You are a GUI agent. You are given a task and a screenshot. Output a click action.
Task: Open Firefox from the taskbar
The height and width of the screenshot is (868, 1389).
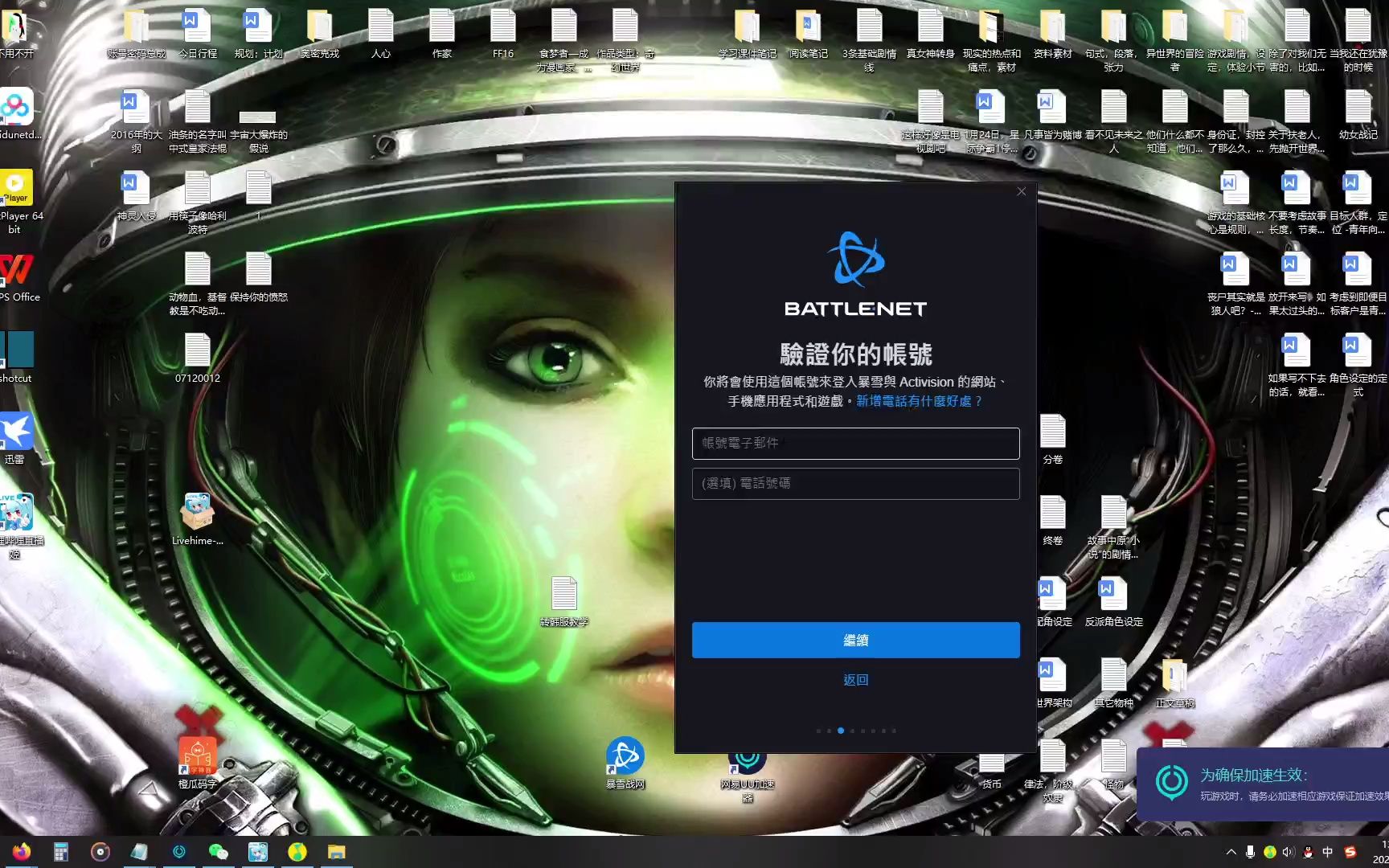tap(22, 852)
